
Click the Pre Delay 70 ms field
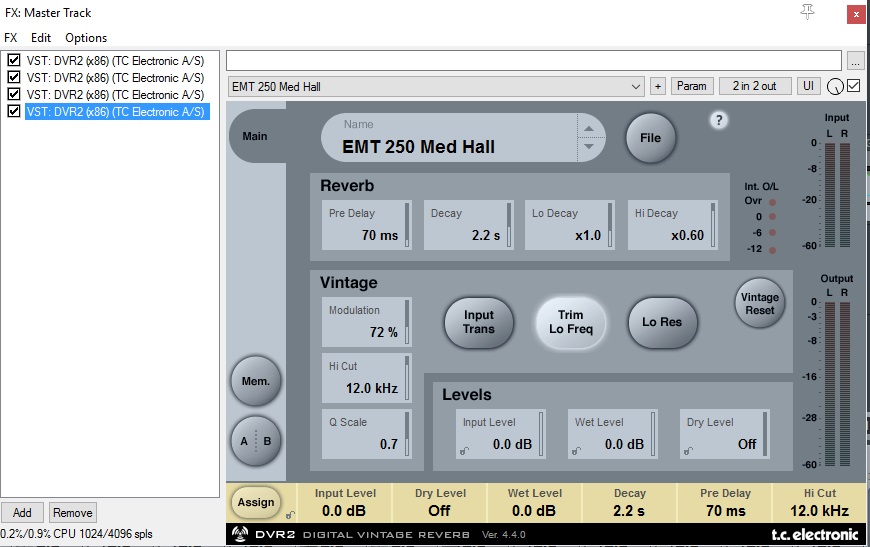[x=367, y=225]
